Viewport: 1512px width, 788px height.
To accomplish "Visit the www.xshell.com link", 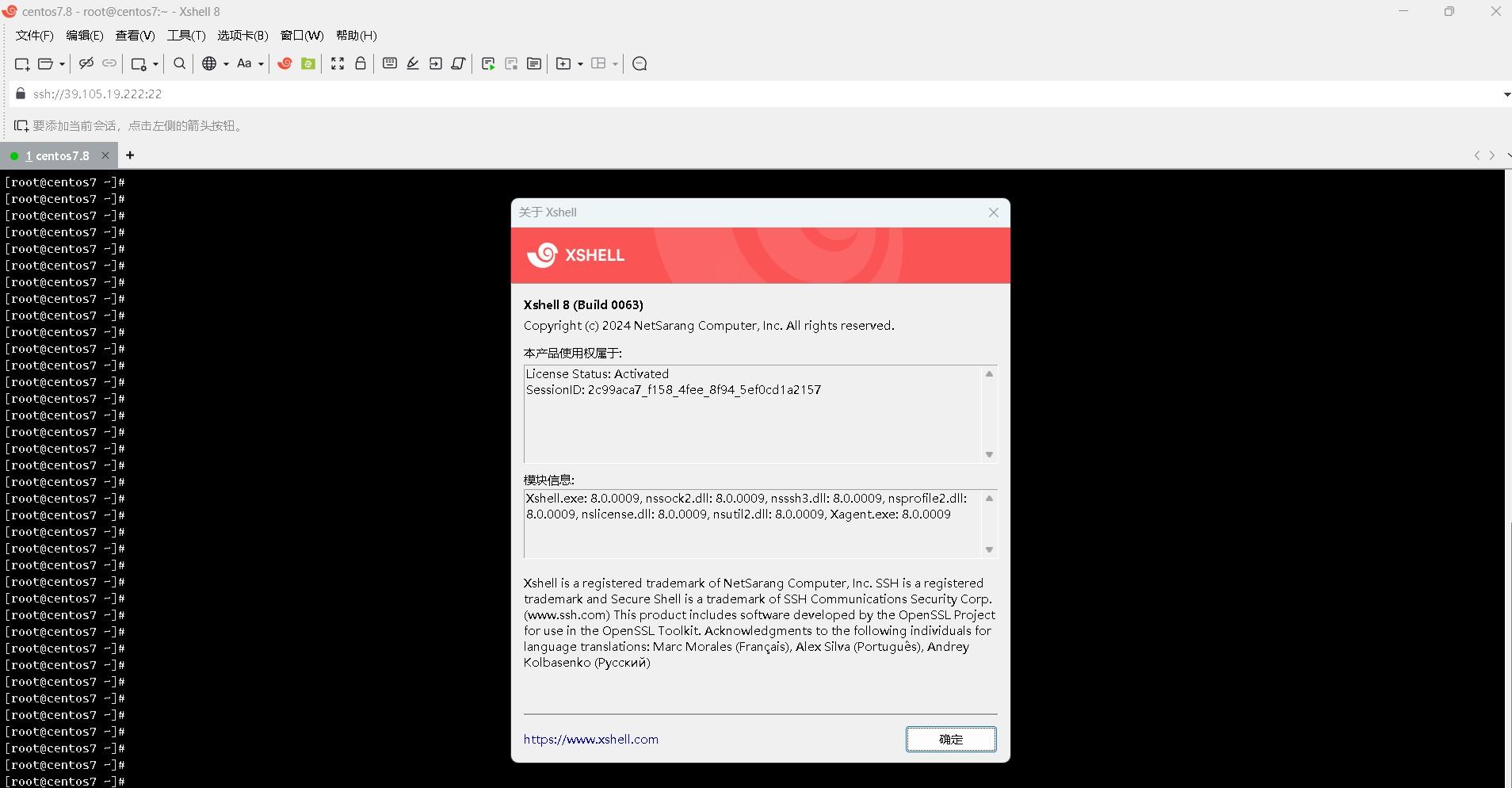I will point(590,739).
